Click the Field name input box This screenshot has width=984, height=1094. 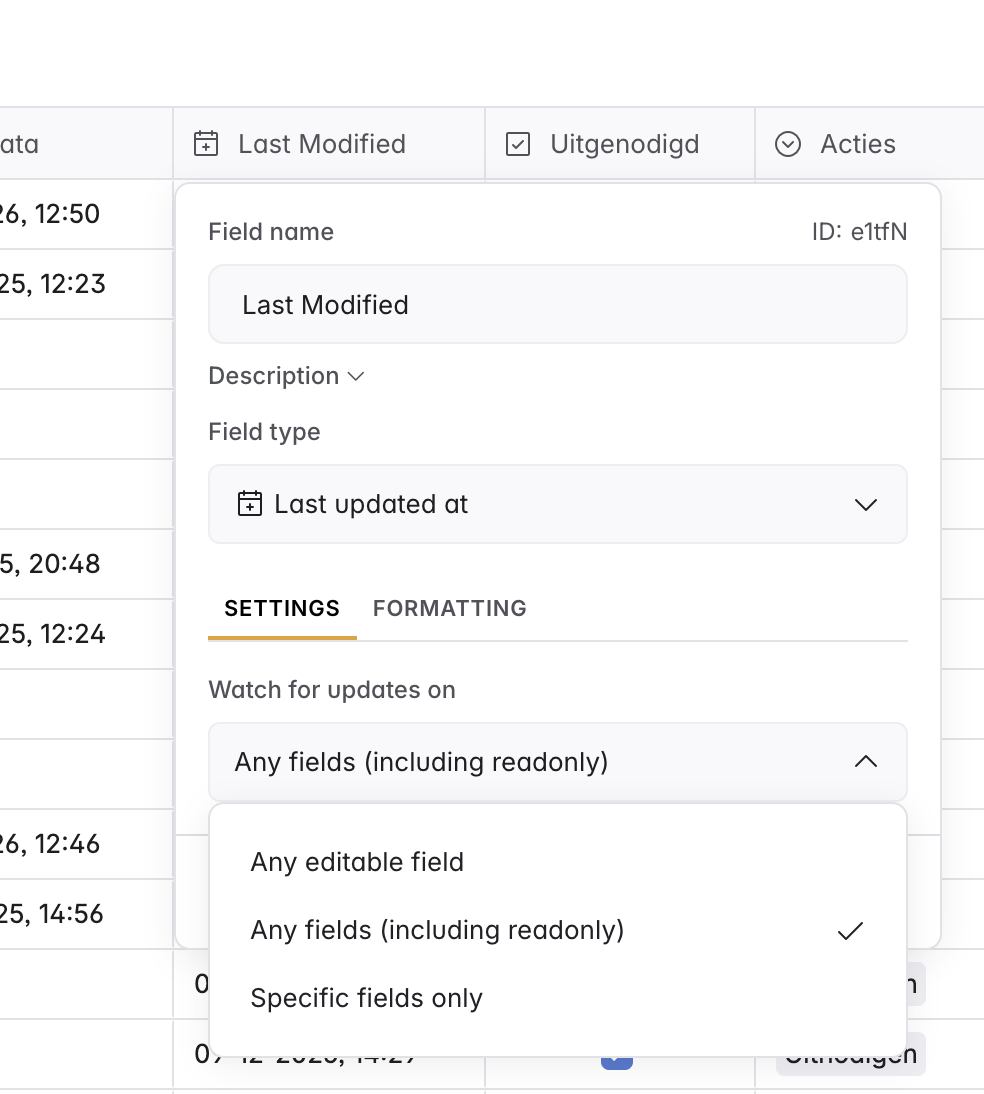(557, 304)
